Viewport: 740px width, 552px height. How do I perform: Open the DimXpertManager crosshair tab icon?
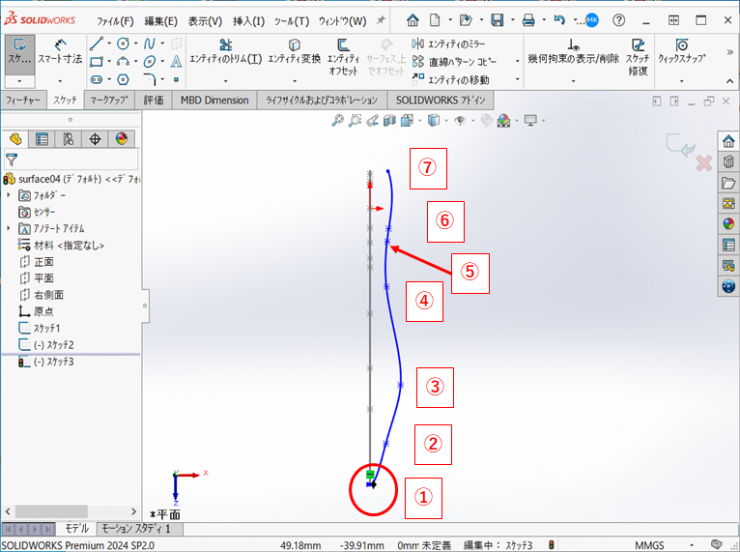coord(95,139)
